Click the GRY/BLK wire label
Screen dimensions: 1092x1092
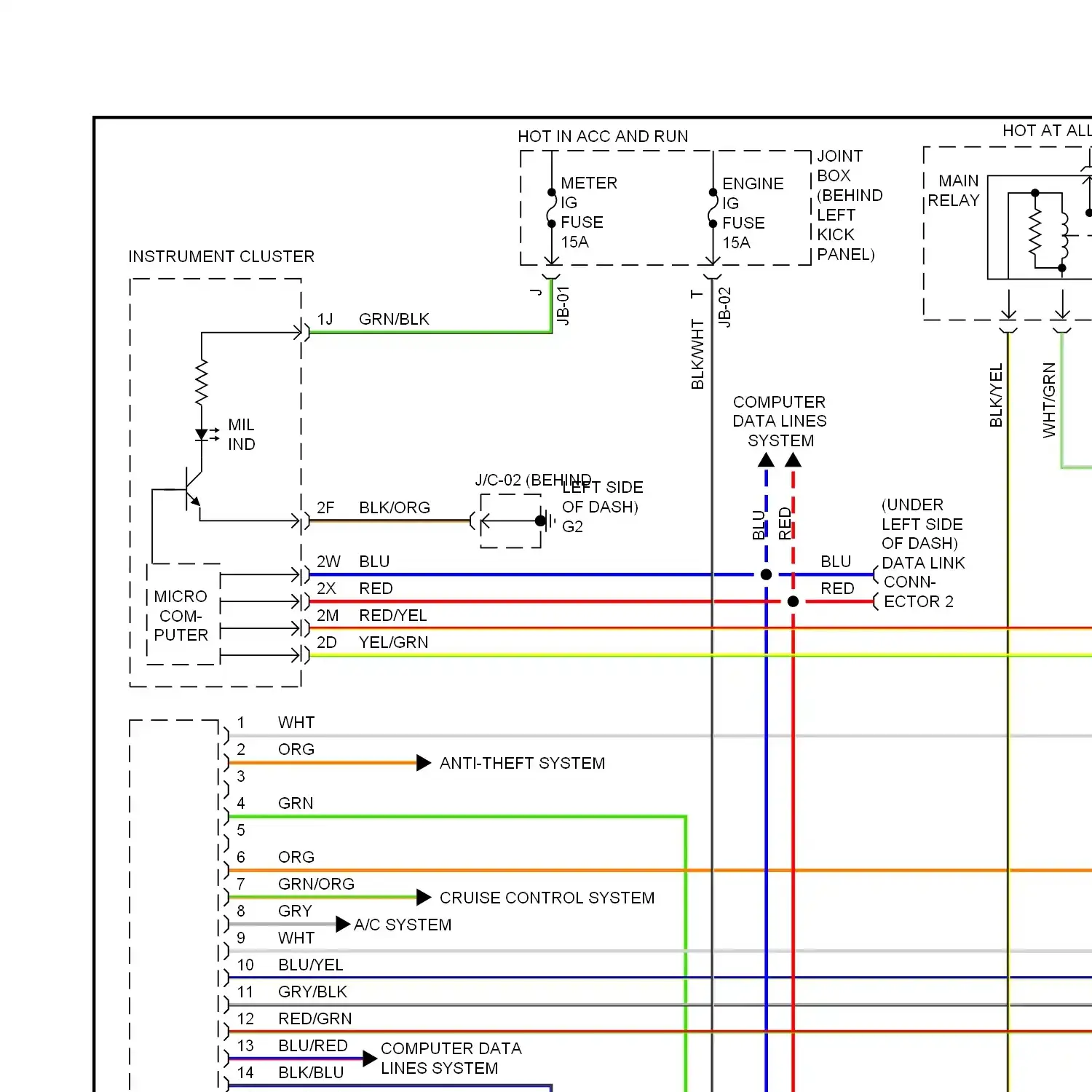pyautogui.click(x=313, y=992)
